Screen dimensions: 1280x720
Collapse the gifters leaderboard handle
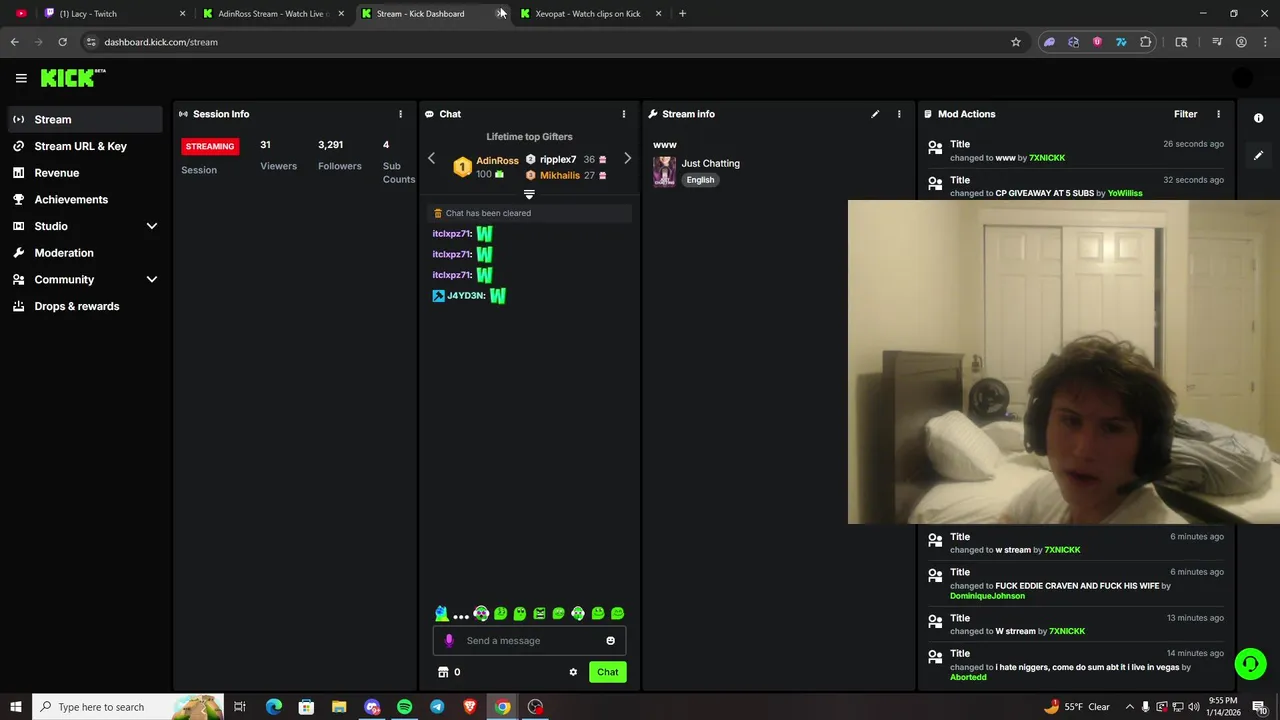529,194
